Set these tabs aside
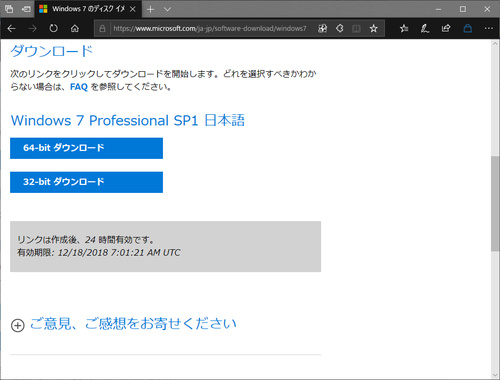 click(x=26, y=9)
